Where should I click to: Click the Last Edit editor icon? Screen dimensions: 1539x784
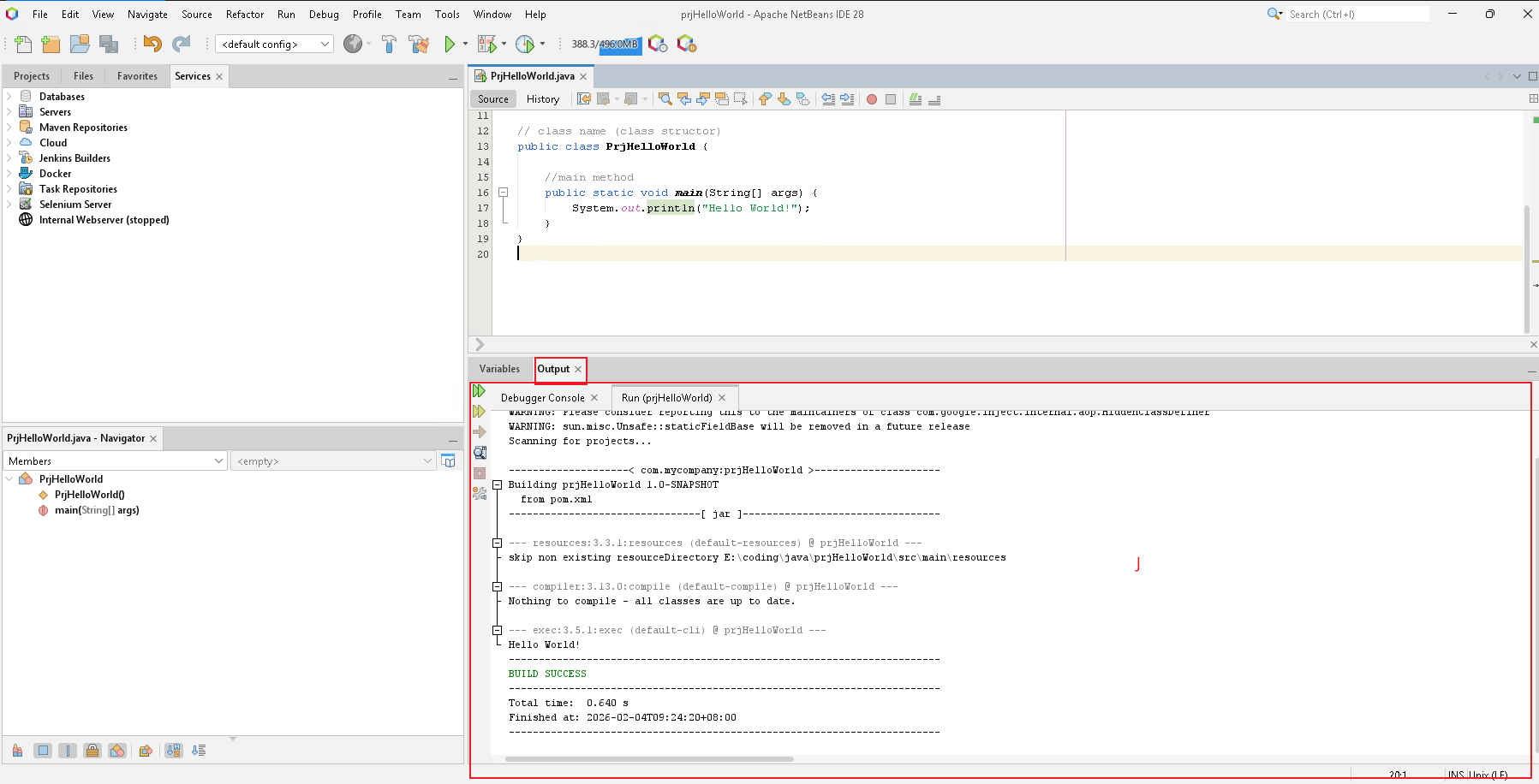[x=584, y=99]
